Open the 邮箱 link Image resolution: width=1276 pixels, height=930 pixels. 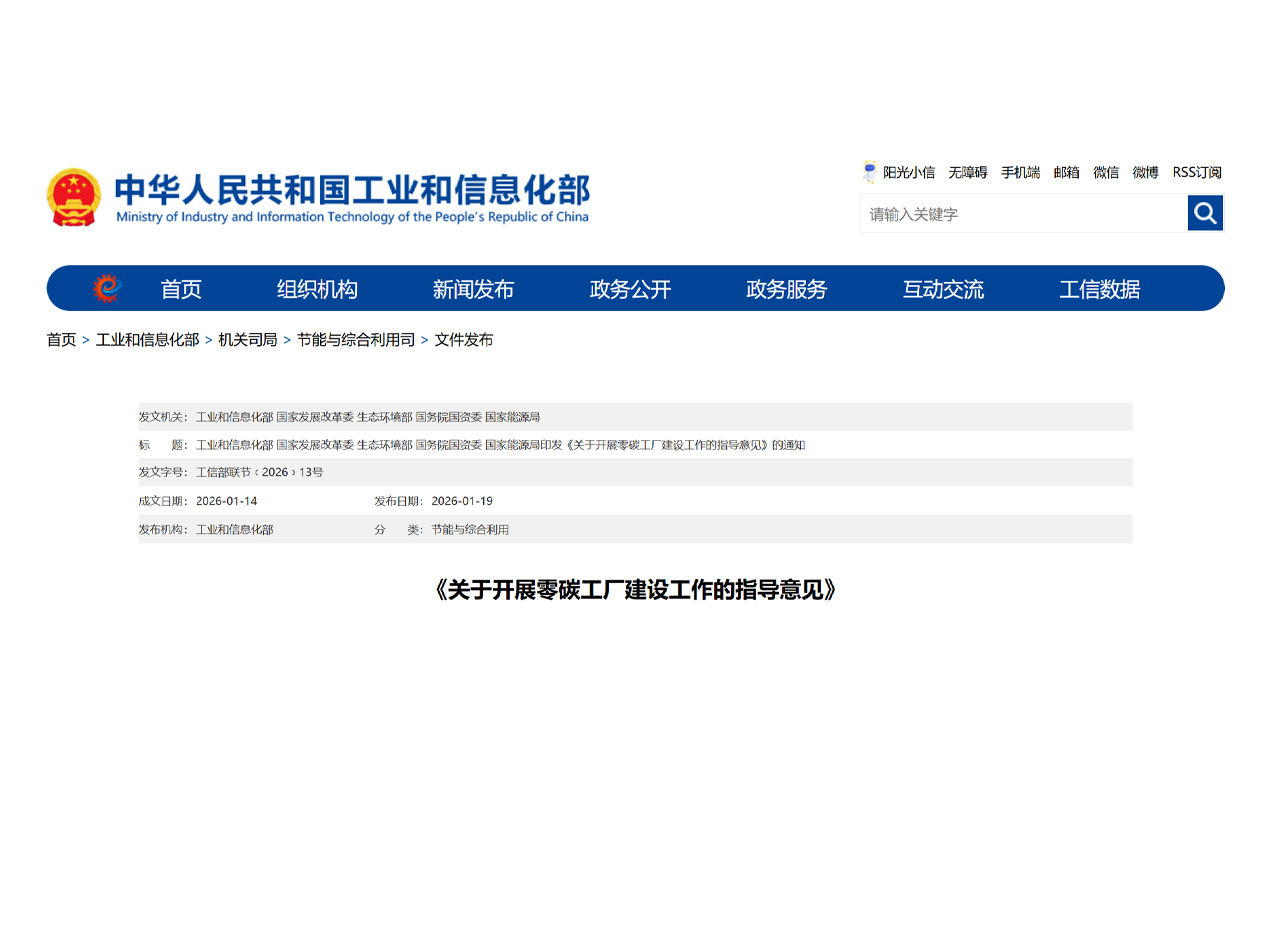(1066, 172)
